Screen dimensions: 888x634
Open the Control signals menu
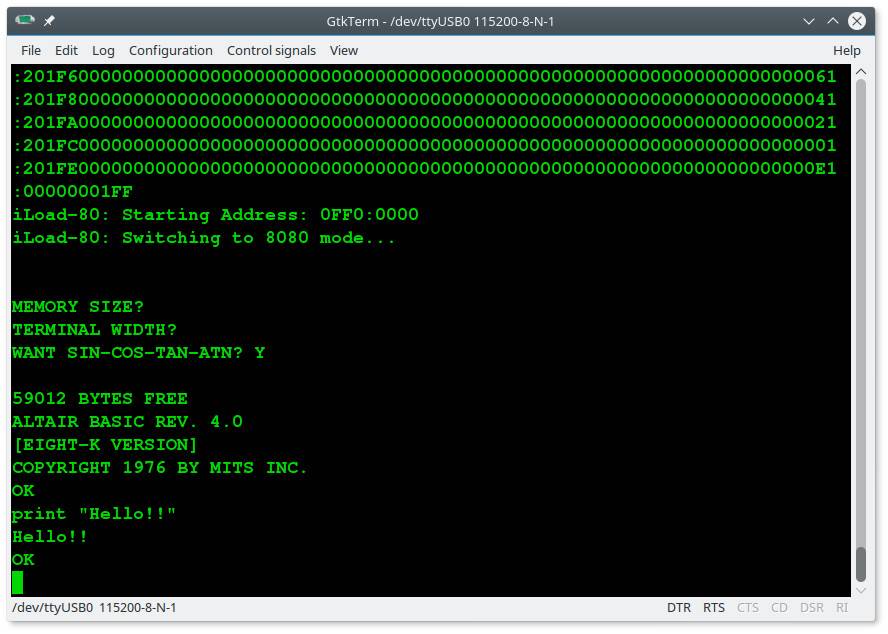click(x=271, y=50)
